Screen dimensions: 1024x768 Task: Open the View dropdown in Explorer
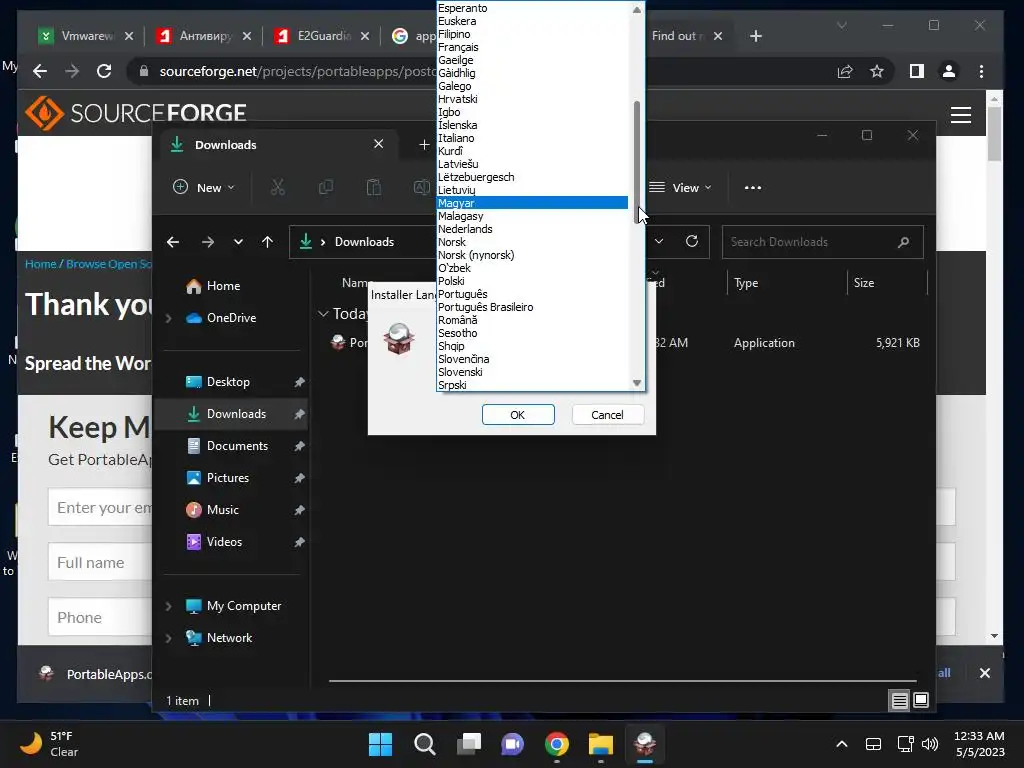pyautogui.click(x=680, y=187)
